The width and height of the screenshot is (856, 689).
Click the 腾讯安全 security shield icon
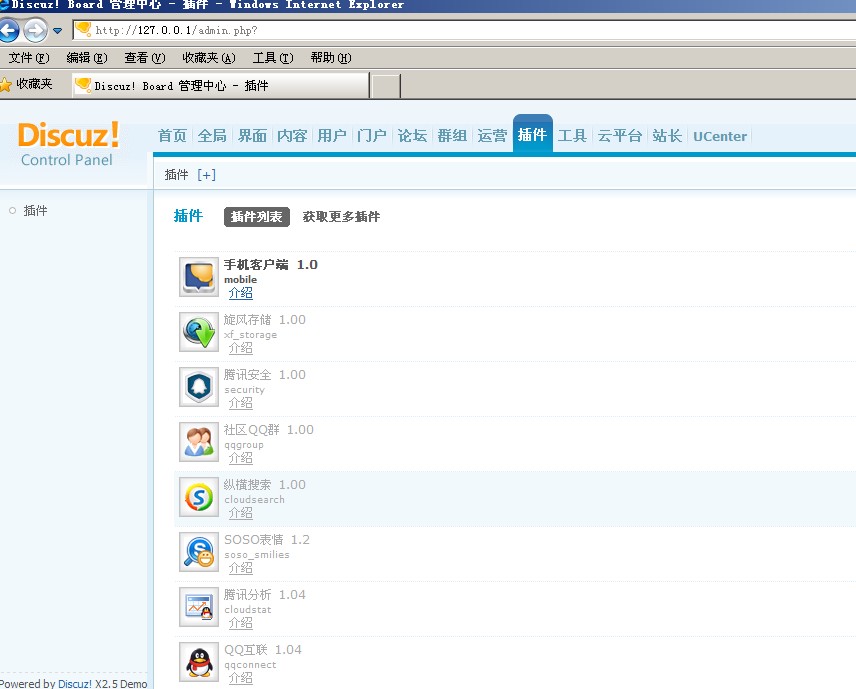coord(199,387)
